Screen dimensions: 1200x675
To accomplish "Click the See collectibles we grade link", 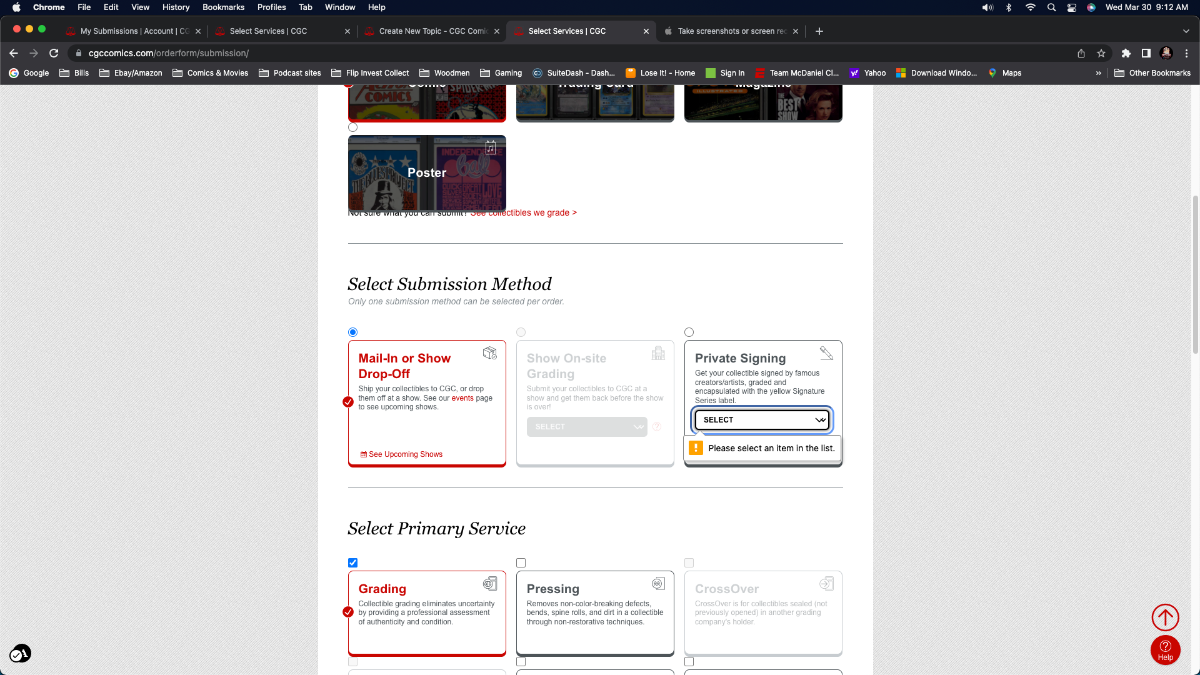I will tap(524, 213).
